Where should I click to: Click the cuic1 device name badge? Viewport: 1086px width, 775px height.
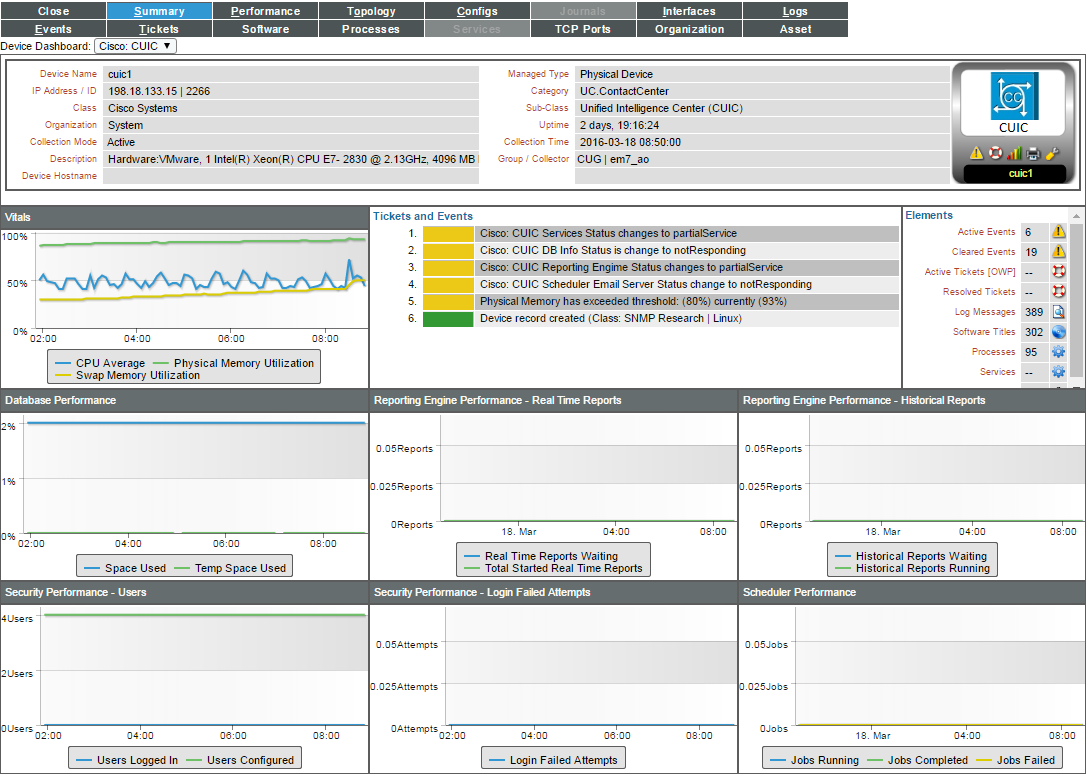pyautogui.click(x=1020, y=173)
